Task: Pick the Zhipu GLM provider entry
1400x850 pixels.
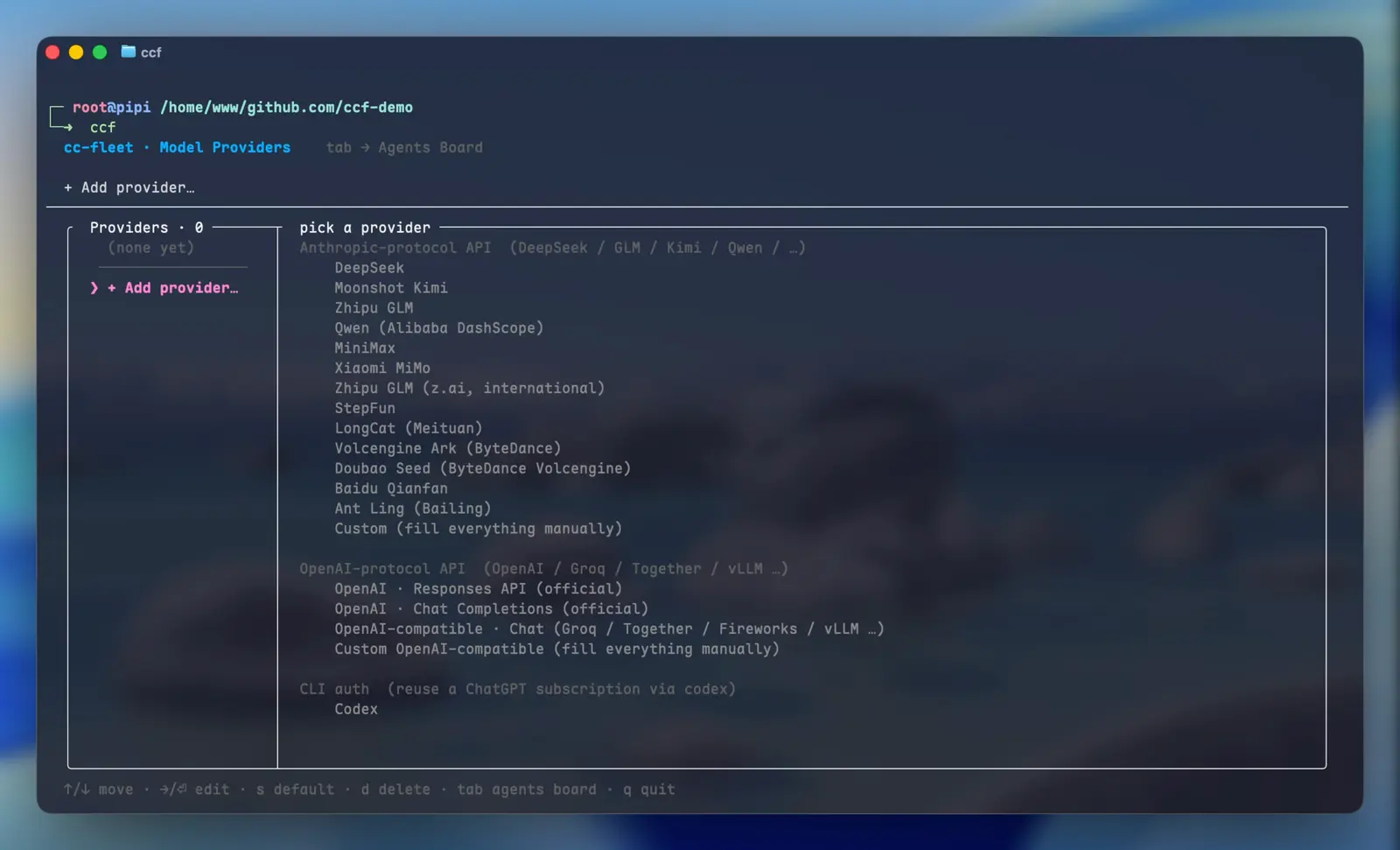Action: 374,308
